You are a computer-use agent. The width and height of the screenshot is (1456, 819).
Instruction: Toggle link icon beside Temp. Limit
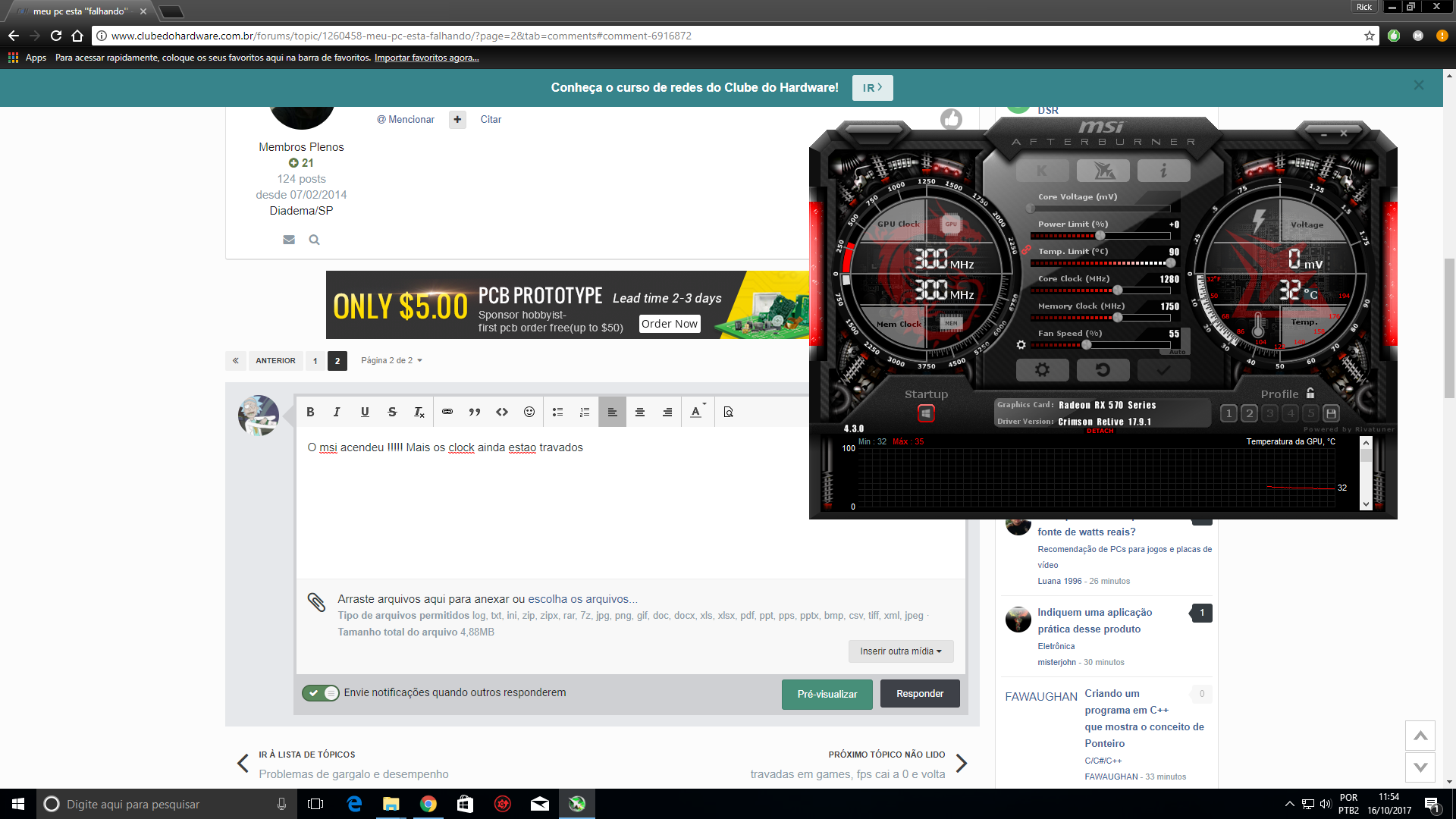click(x=1025, y=250)
